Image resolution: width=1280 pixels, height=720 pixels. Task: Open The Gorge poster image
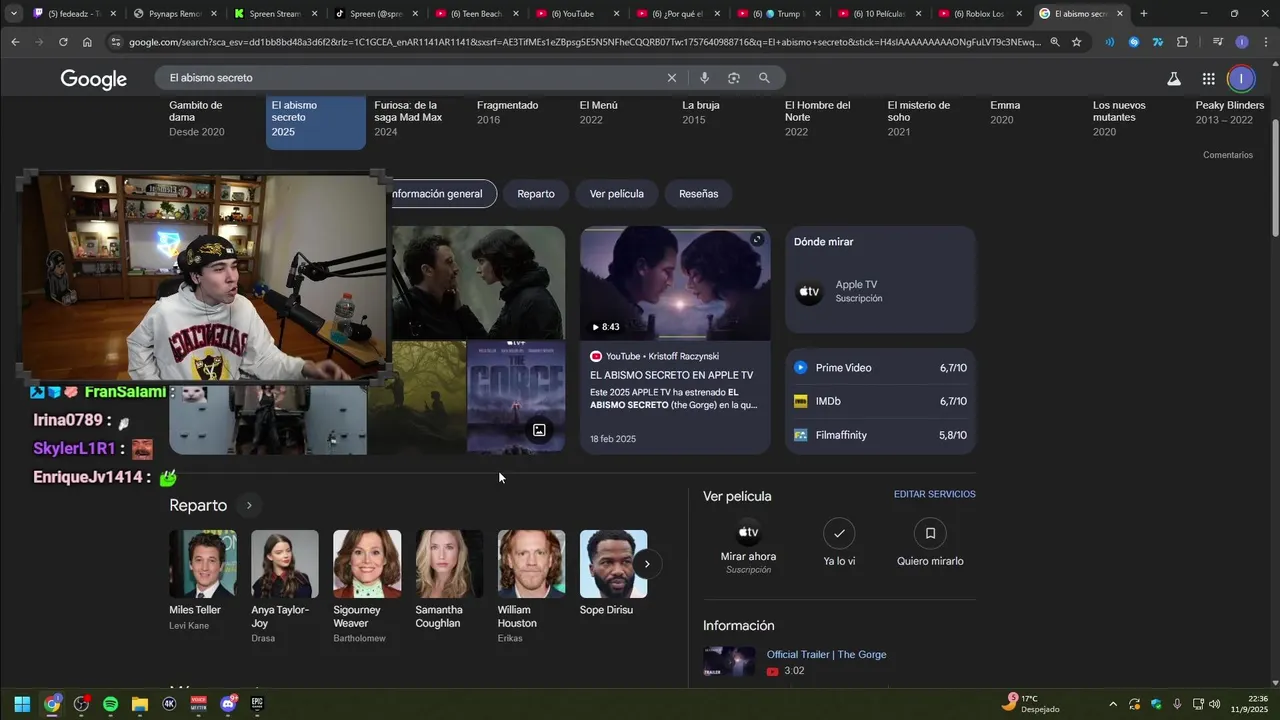[516, 397]
